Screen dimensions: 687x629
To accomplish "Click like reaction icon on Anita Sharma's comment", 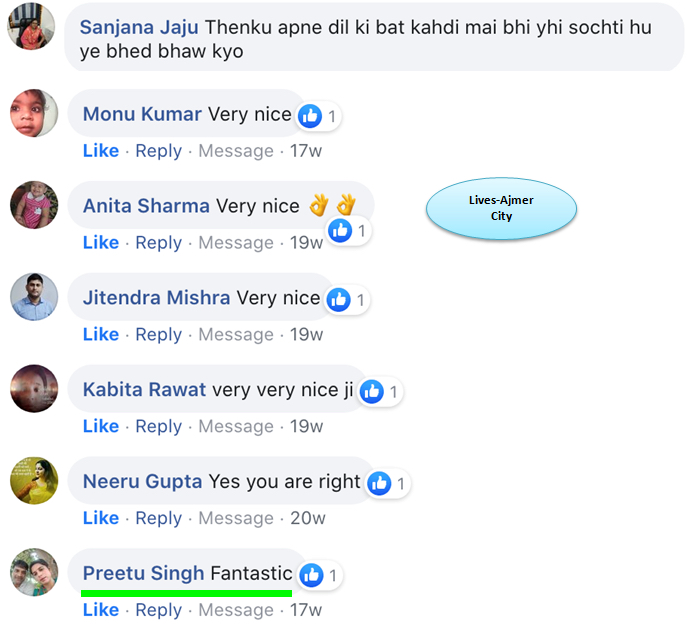I will point(340,231).
